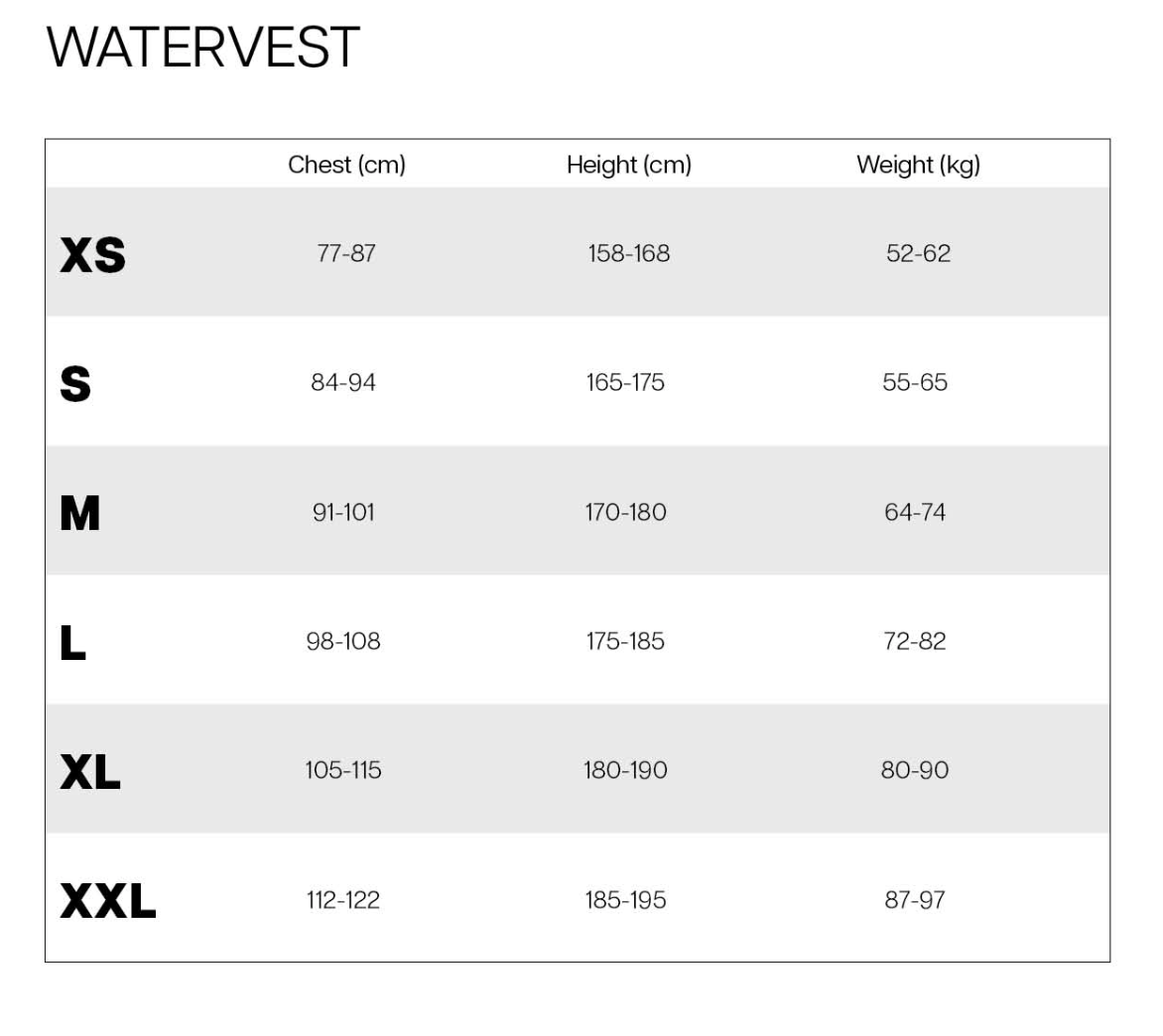Image resolution: width=1163 pixels, height=1036 pixels.
Task: Click the L weight value 72-82
Action: tap(915, 641)
